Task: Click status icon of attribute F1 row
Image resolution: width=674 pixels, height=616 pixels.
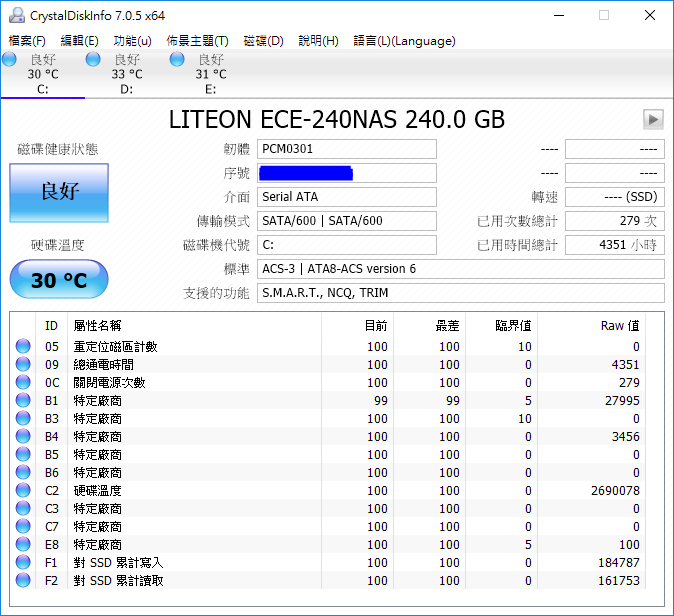Action: [23, 562]
